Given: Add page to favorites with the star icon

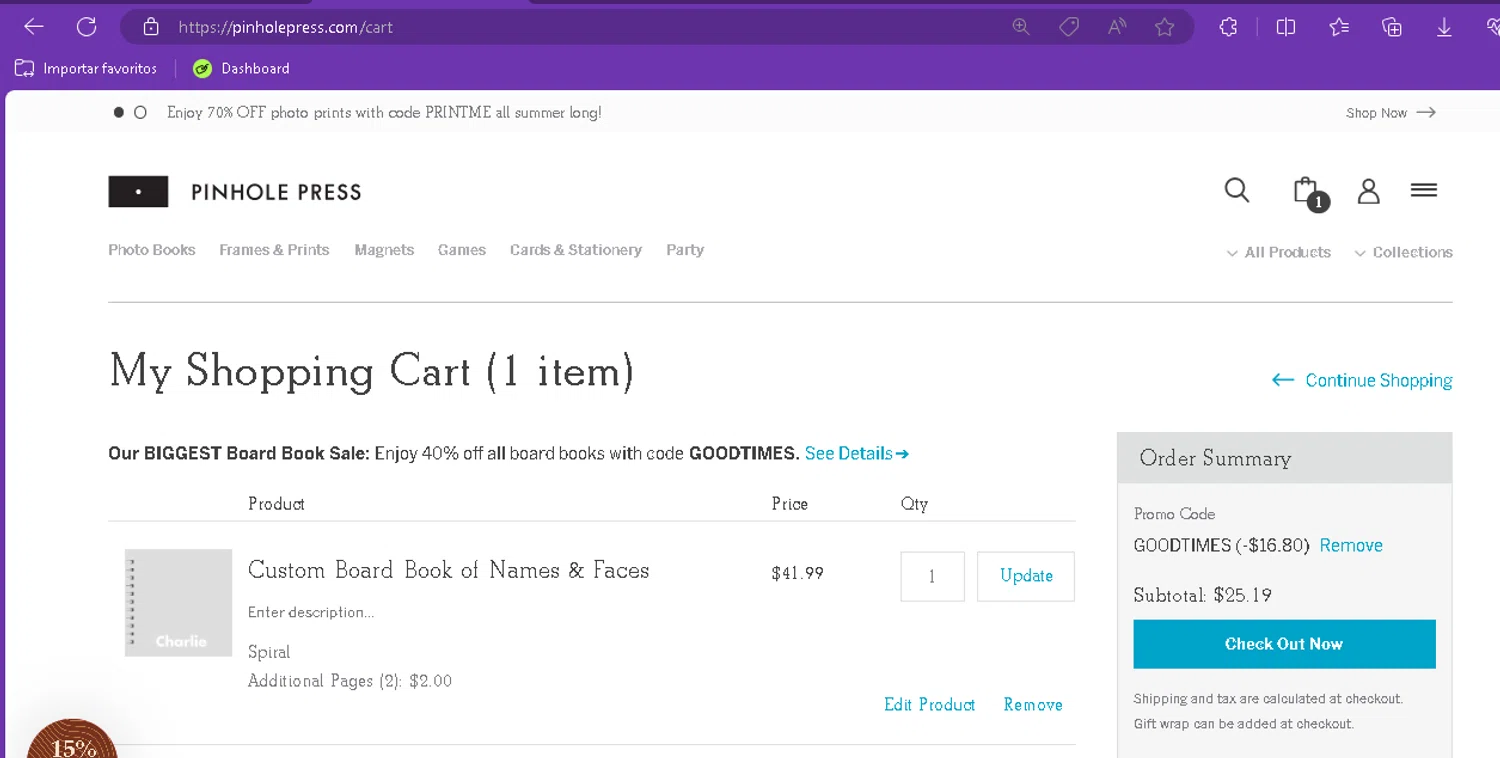Looking at the screenshot, I should (x=1165, y=27).
